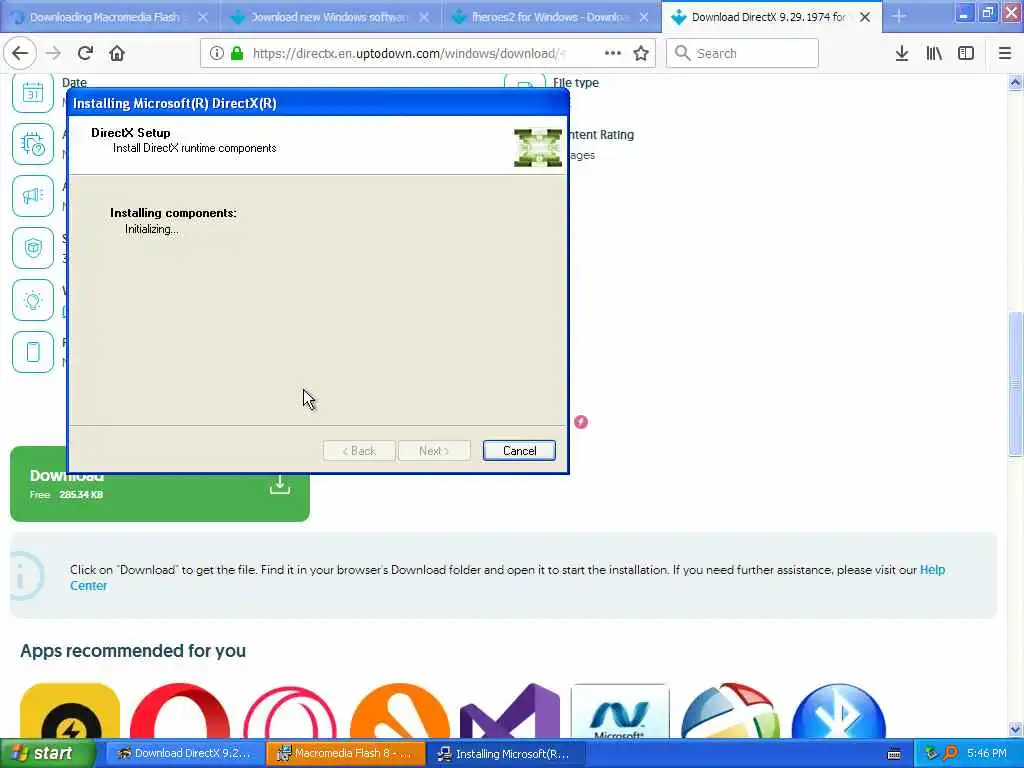Show site information icon in address bar

click(217, 53)
